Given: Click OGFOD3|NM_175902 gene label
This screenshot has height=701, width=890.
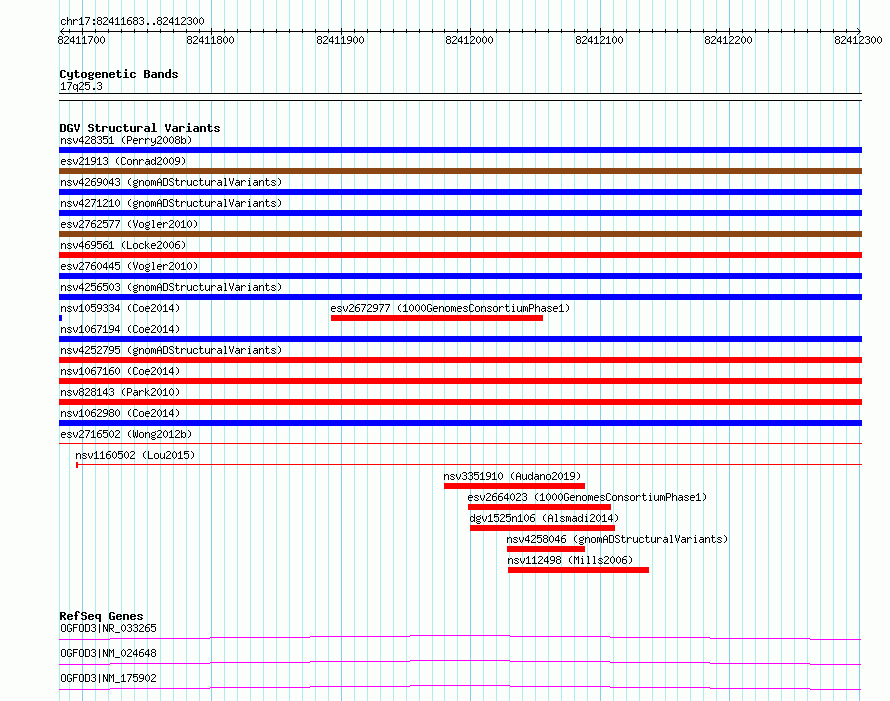Looking at the screenshot, I should click(108, 678).
